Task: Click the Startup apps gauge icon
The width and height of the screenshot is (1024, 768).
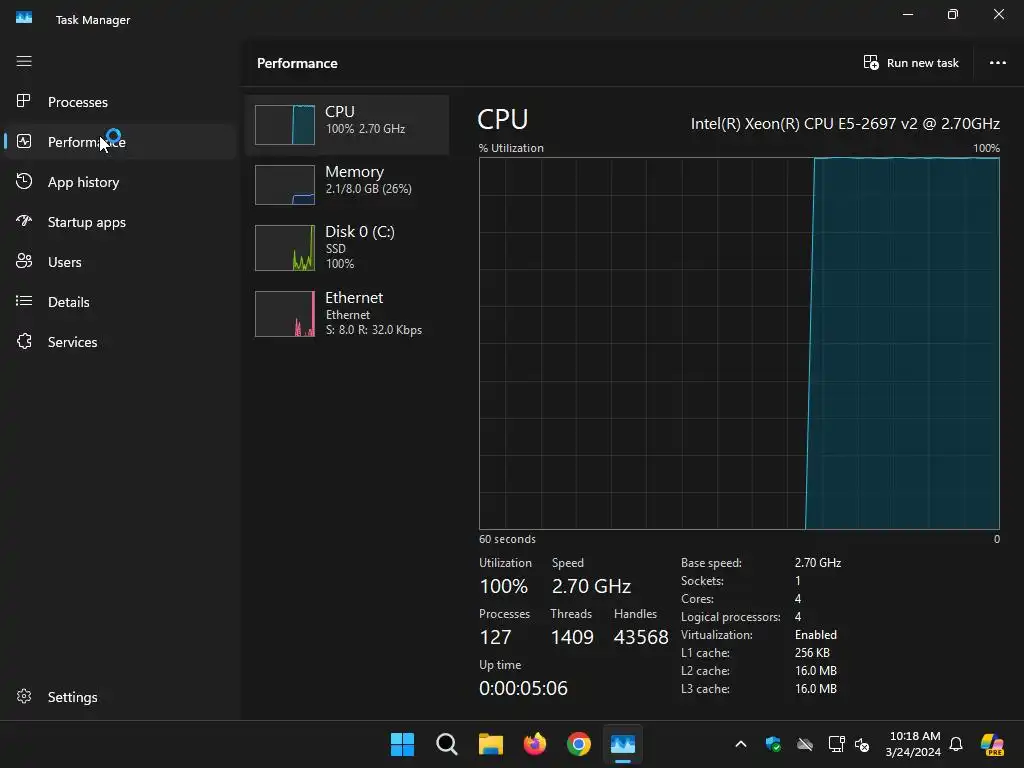Action: tap(24, 221)
